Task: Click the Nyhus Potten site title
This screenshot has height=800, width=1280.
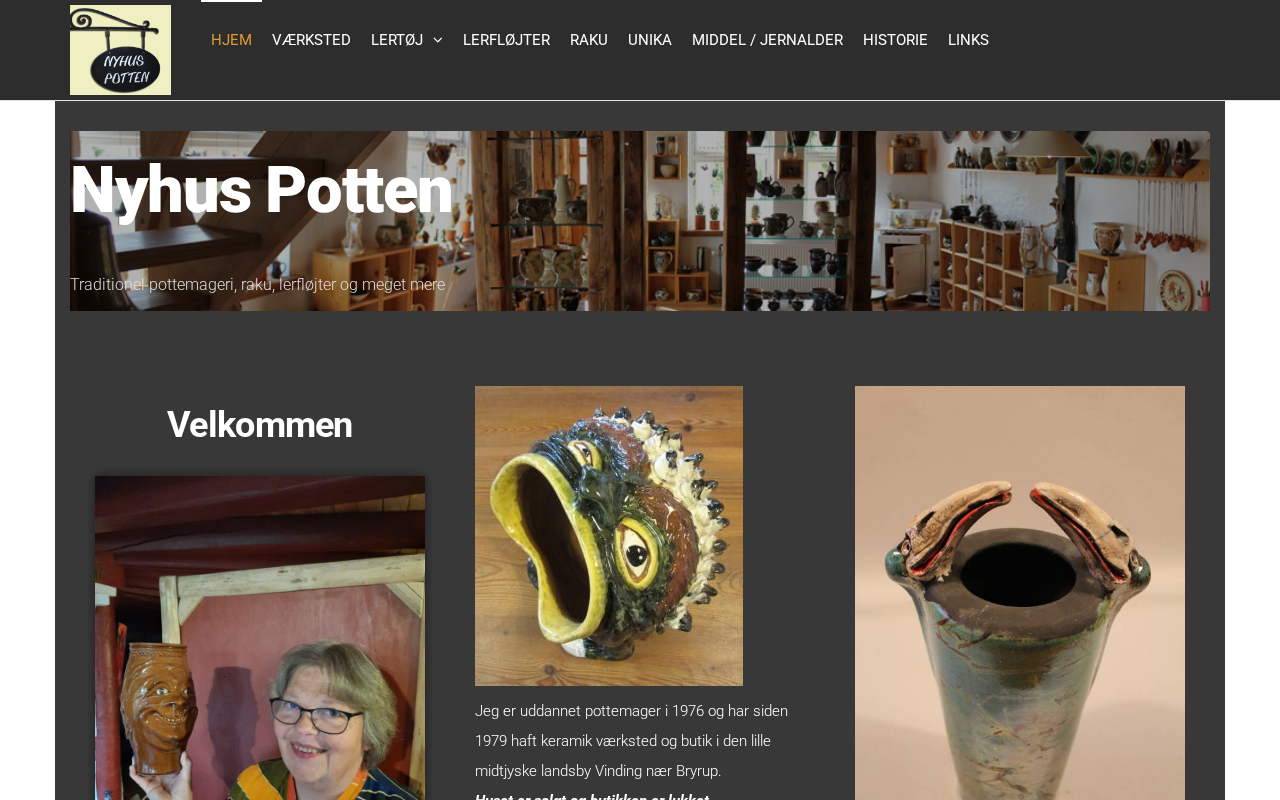Action: [261, 190]
